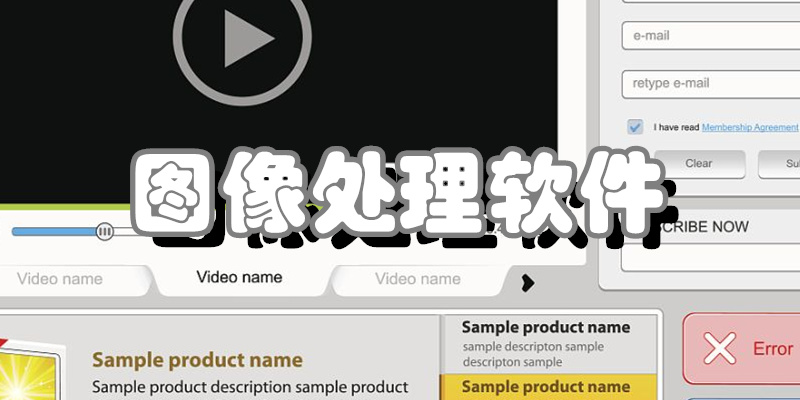Screen dimensions: 800x400
Task: Focus the e-mail input field
Action: pyautogui.click(x=711, y=36)
